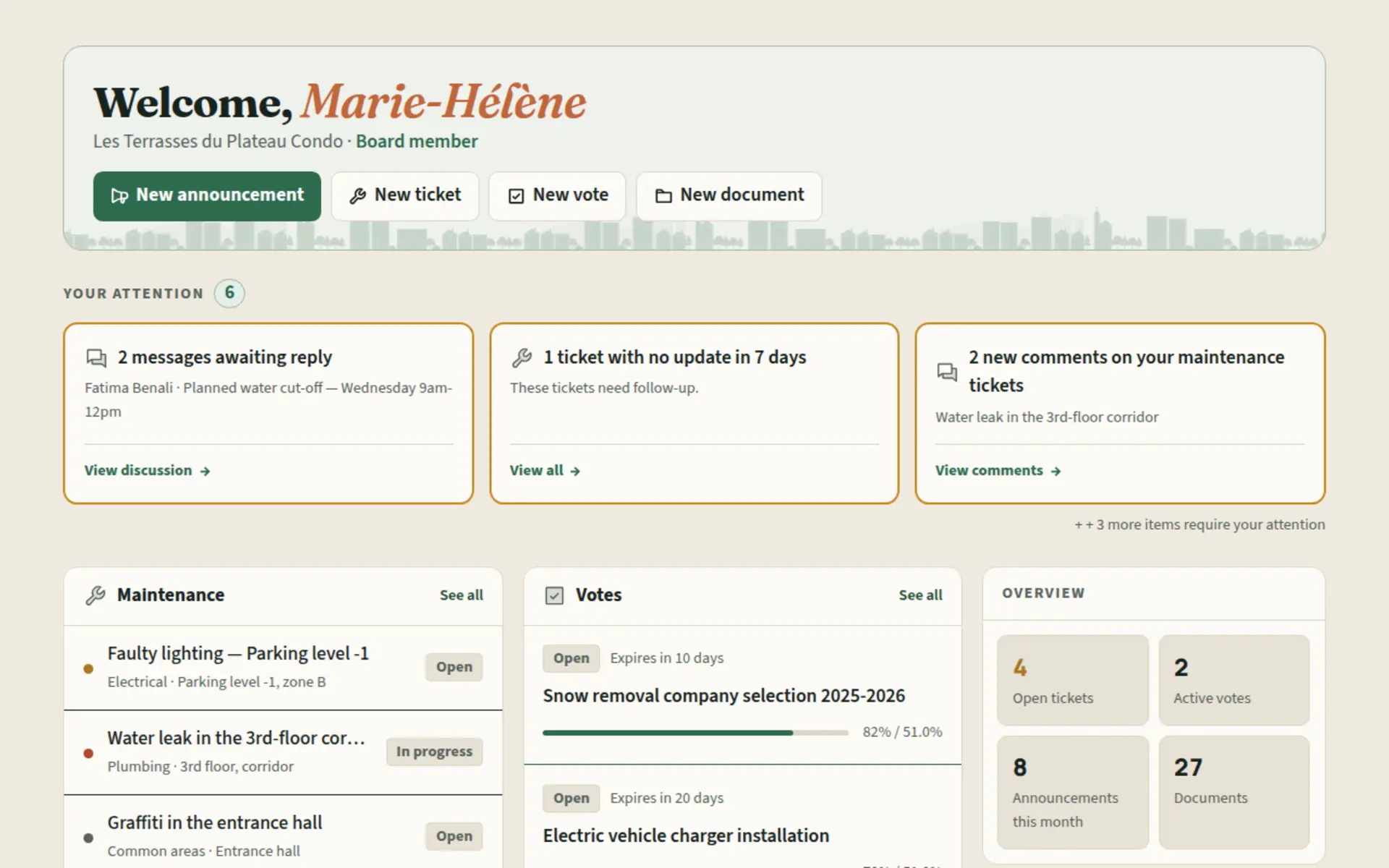1389x868 pixels.
Task: Open the Open tickets overview tile
Action: (1073, 680)
